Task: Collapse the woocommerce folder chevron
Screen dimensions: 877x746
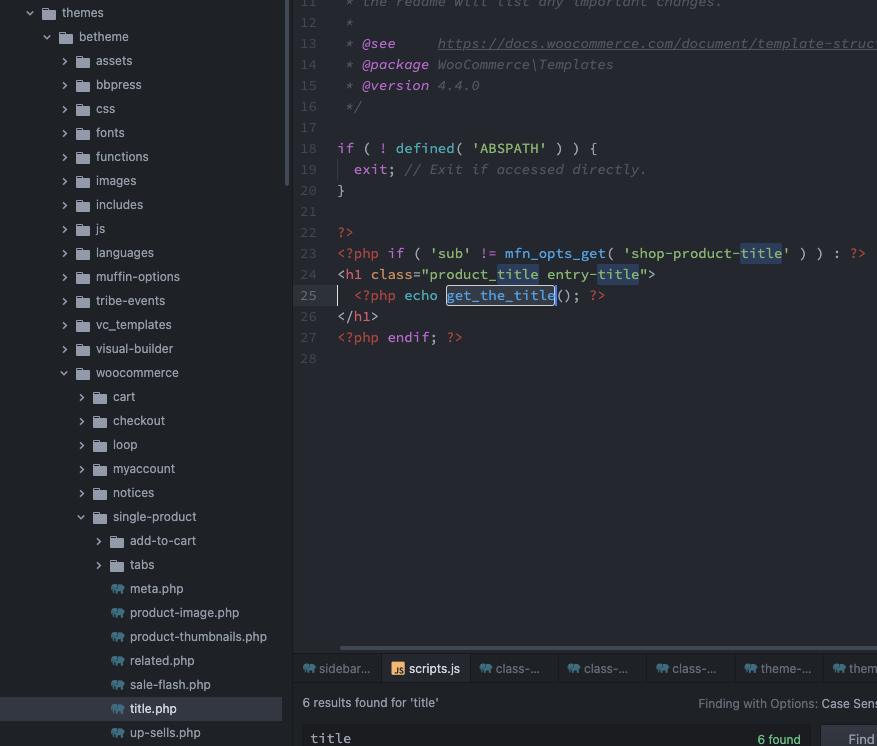Action: pyautogui.click(x=64, y=373)
